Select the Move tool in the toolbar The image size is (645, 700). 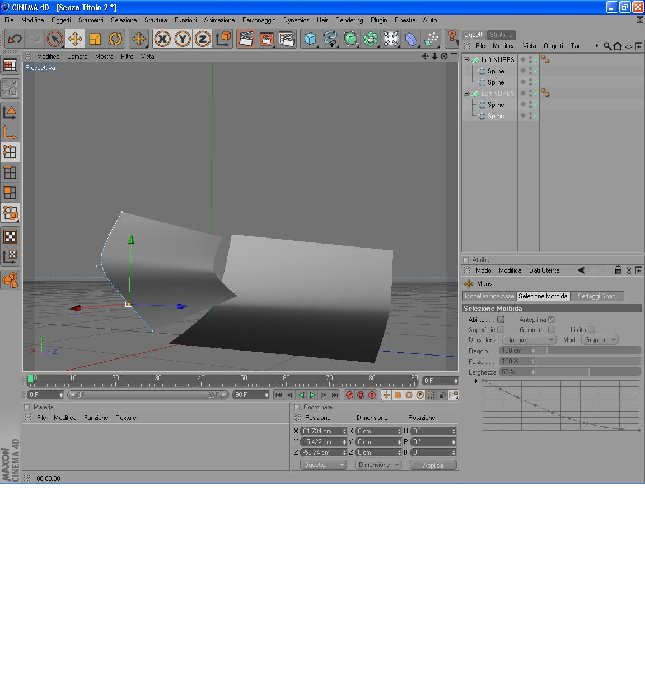[75, 39]
